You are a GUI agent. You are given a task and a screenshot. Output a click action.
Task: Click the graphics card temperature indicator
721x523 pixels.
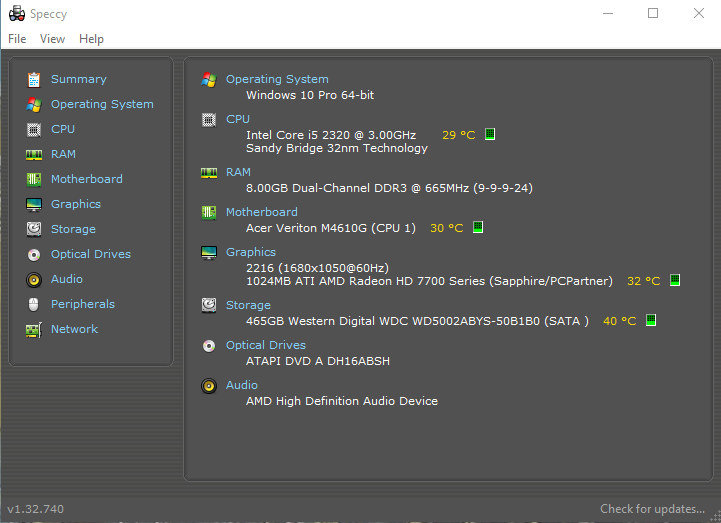click(x=675, y=281)
